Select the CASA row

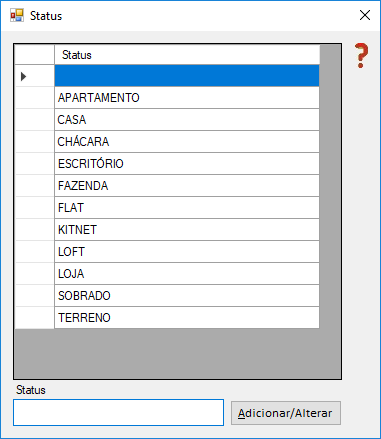(x=187, y=120)
